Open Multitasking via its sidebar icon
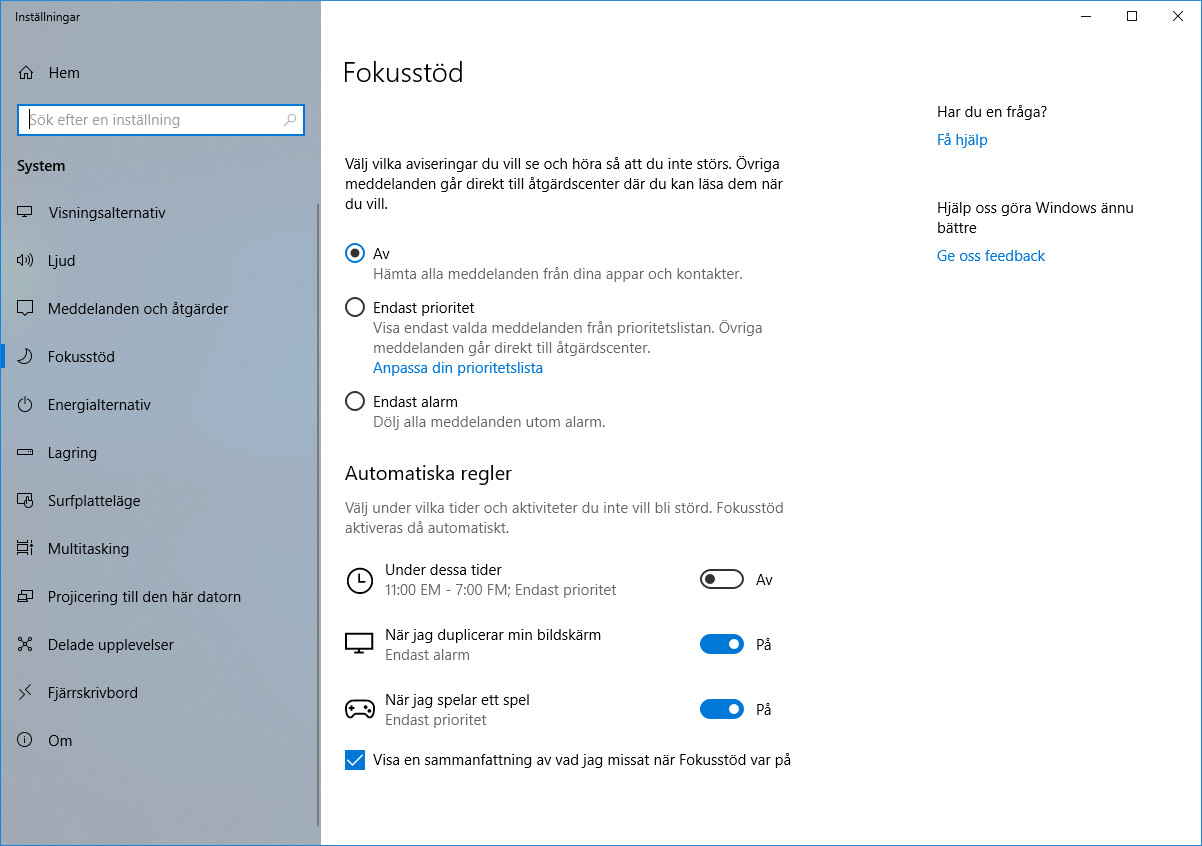This screenshot has height=846, width=1202. click(24, 548)
